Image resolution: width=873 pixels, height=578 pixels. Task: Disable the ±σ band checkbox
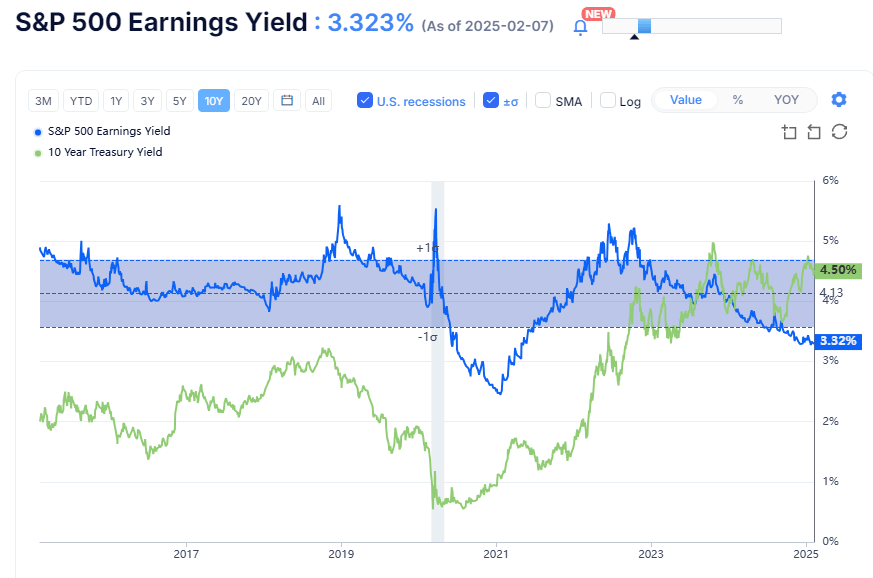click(x=490, y=100)
